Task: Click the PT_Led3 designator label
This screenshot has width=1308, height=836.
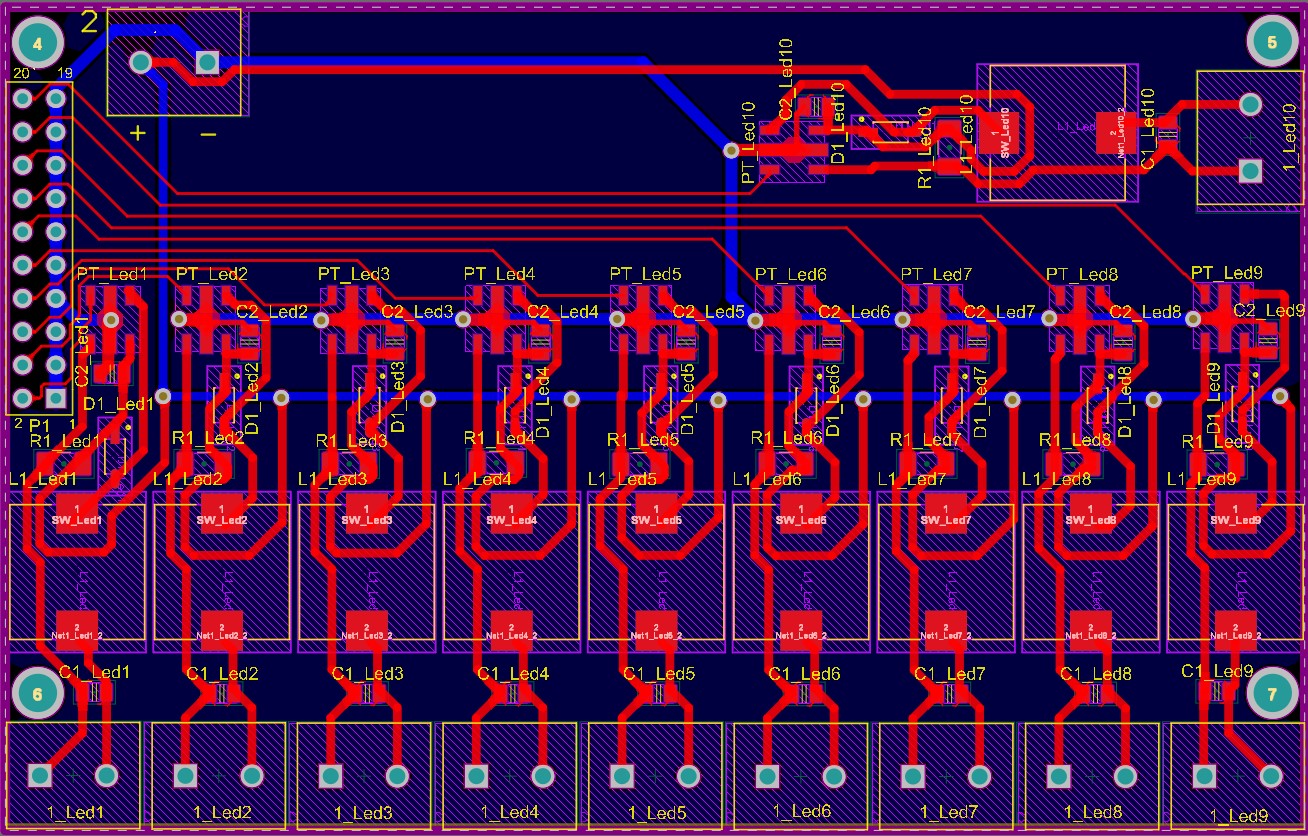Action: (354, 274)
